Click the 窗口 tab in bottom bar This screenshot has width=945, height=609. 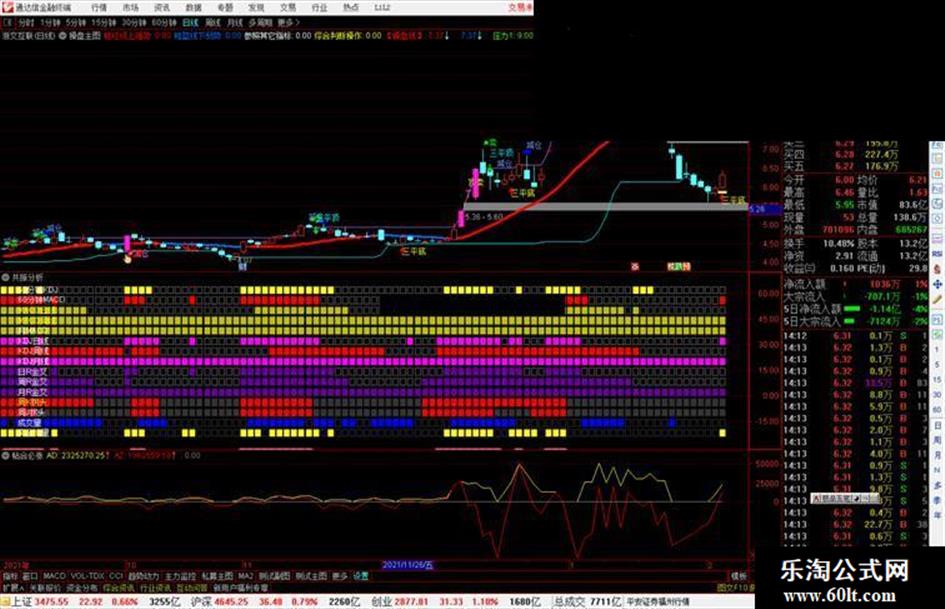30,576
